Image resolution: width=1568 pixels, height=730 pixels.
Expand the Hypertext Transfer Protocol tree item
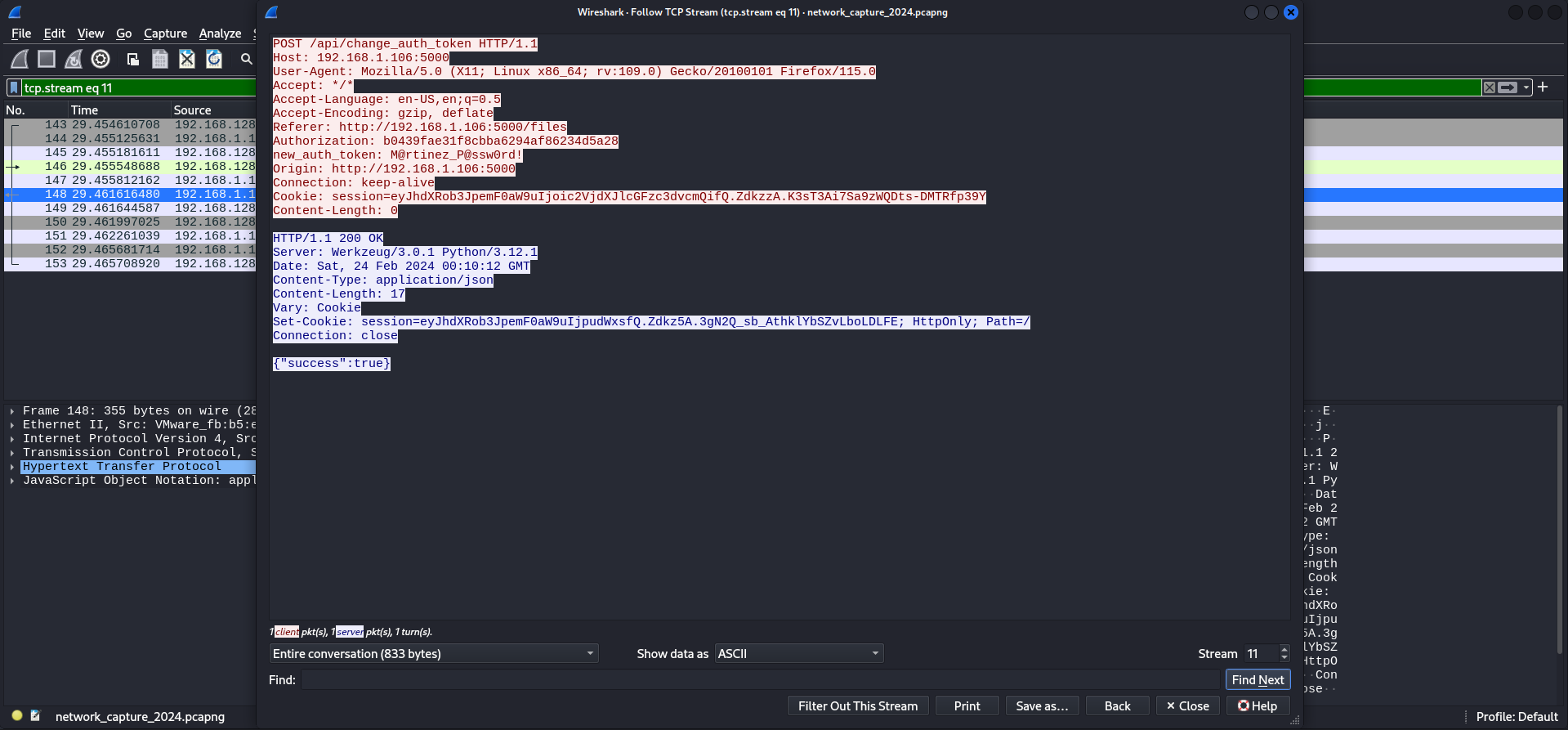[x=12, y=467]
